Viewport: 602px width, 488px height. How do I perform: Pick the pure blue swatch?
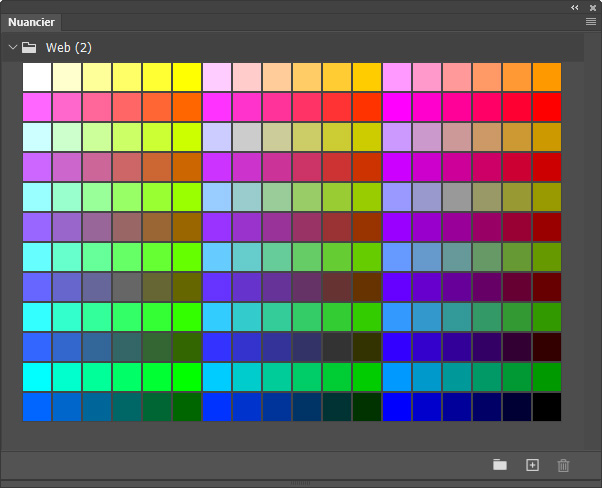pos(397,407)
